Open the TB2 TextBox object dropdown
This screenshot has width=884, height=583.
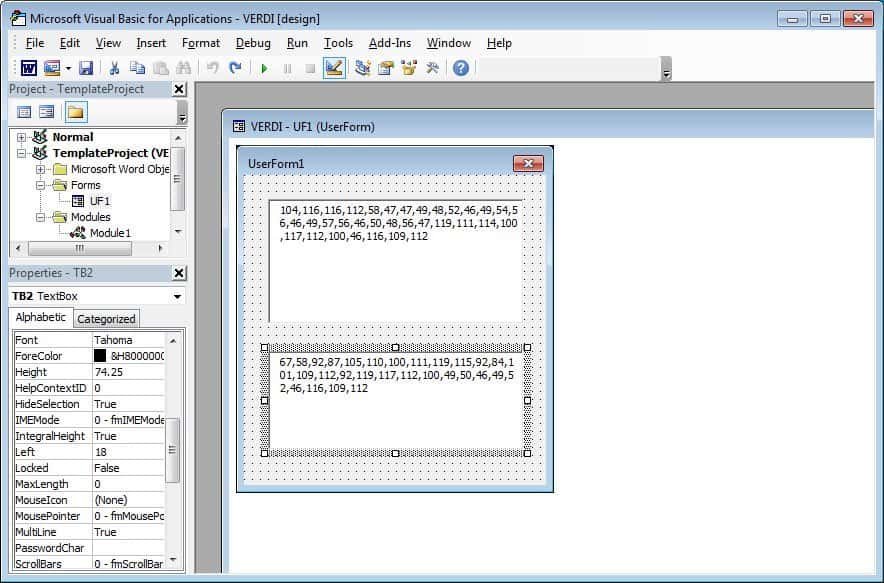tap(177, 296)
